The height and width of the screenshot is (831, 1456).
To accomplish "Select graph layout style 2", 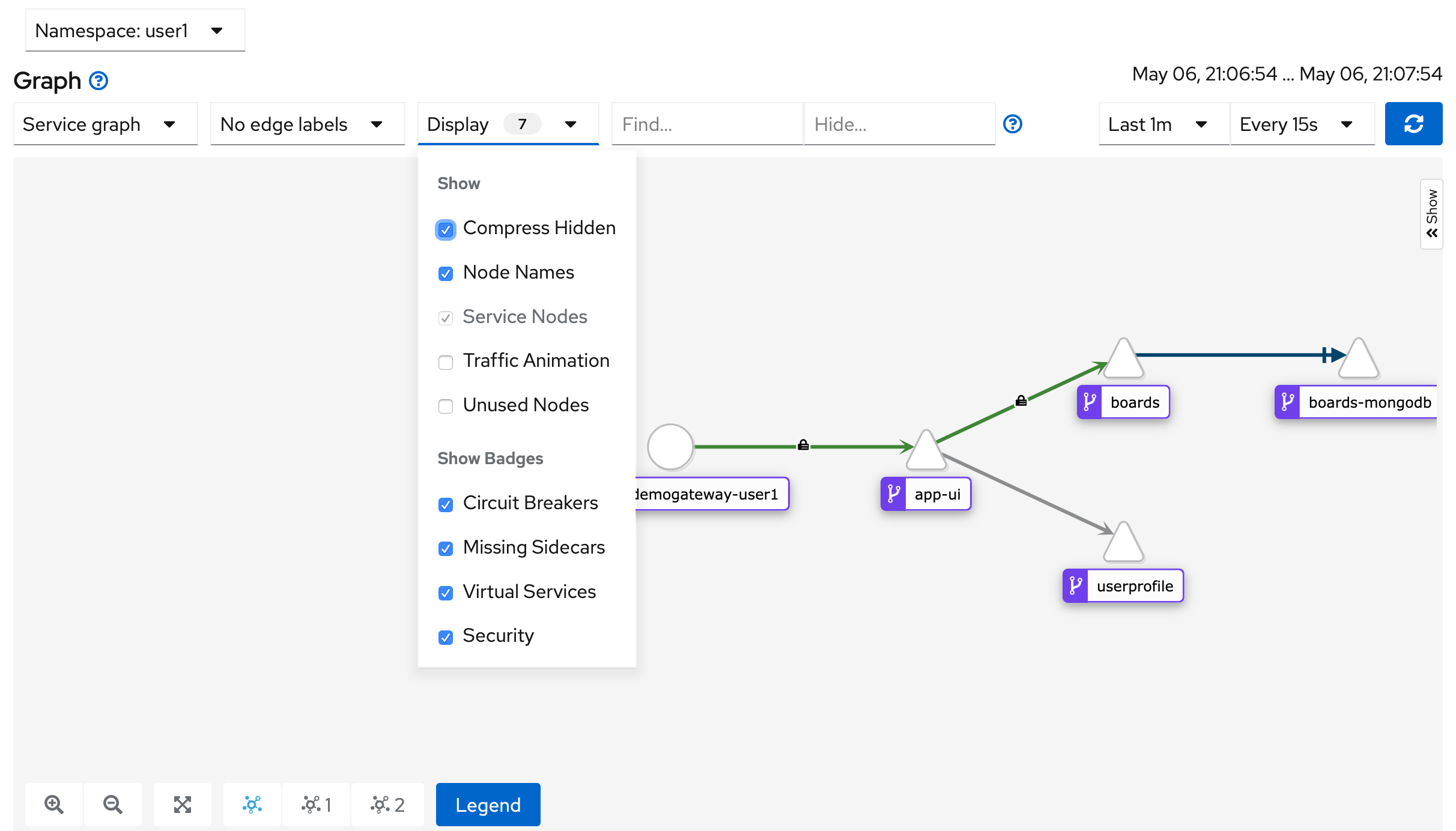I will point(387,804).
